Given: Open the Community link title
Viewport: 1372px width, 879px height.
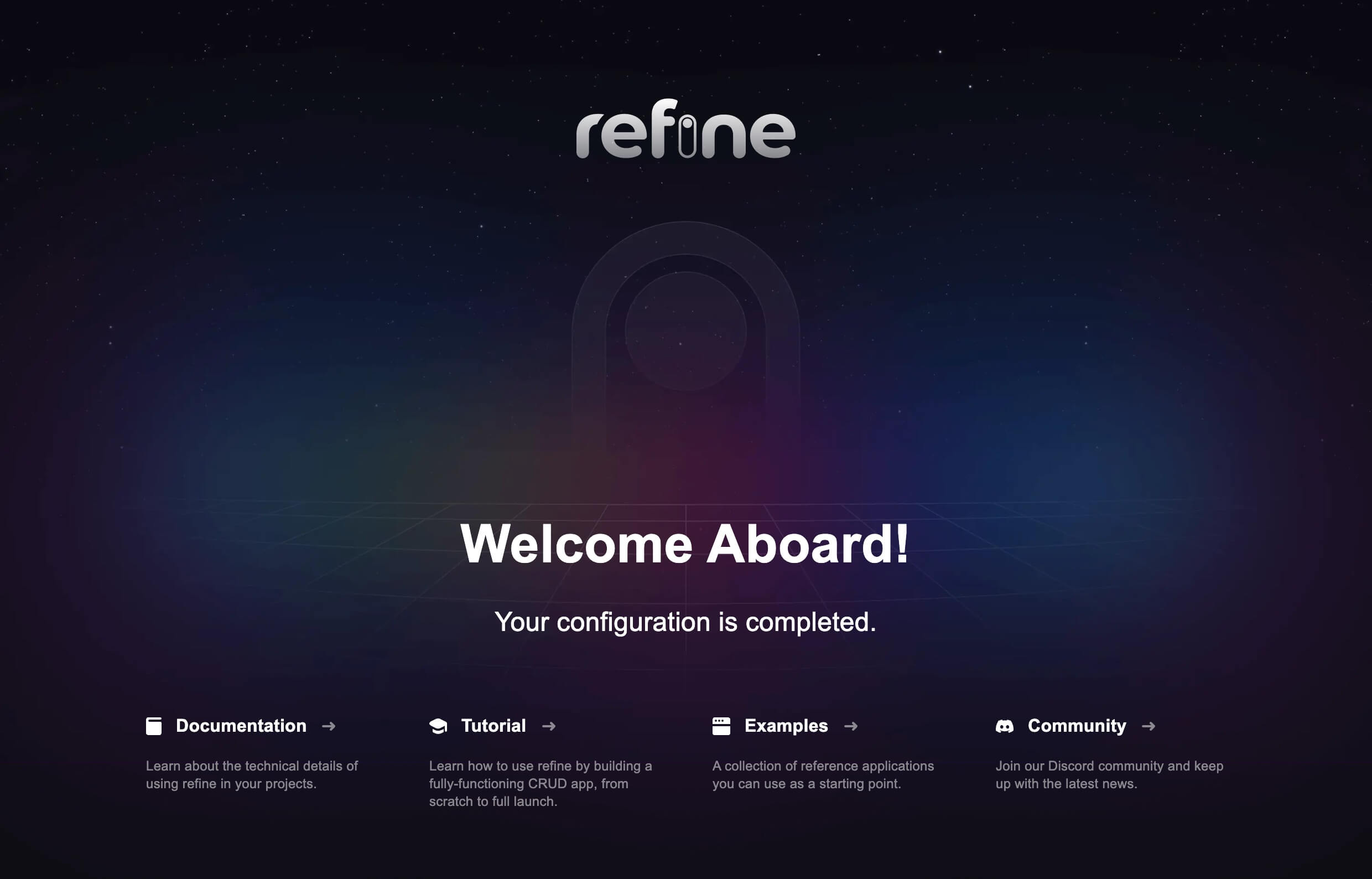Looking at the screenshot, I should 1077,726.
